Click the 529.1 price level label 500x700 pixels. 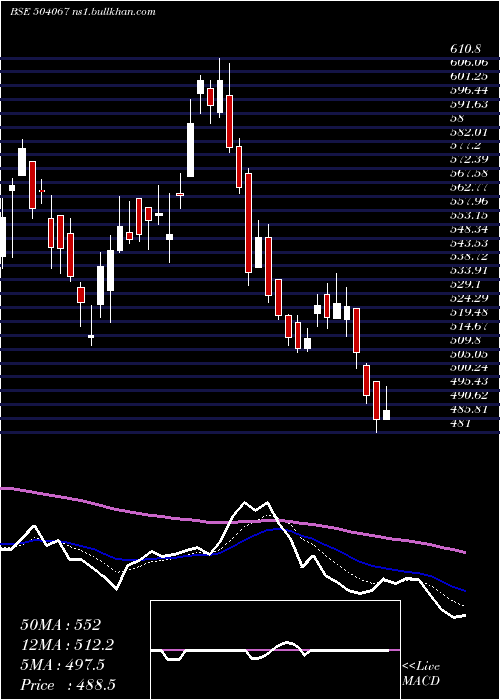[x=465, y=284]
